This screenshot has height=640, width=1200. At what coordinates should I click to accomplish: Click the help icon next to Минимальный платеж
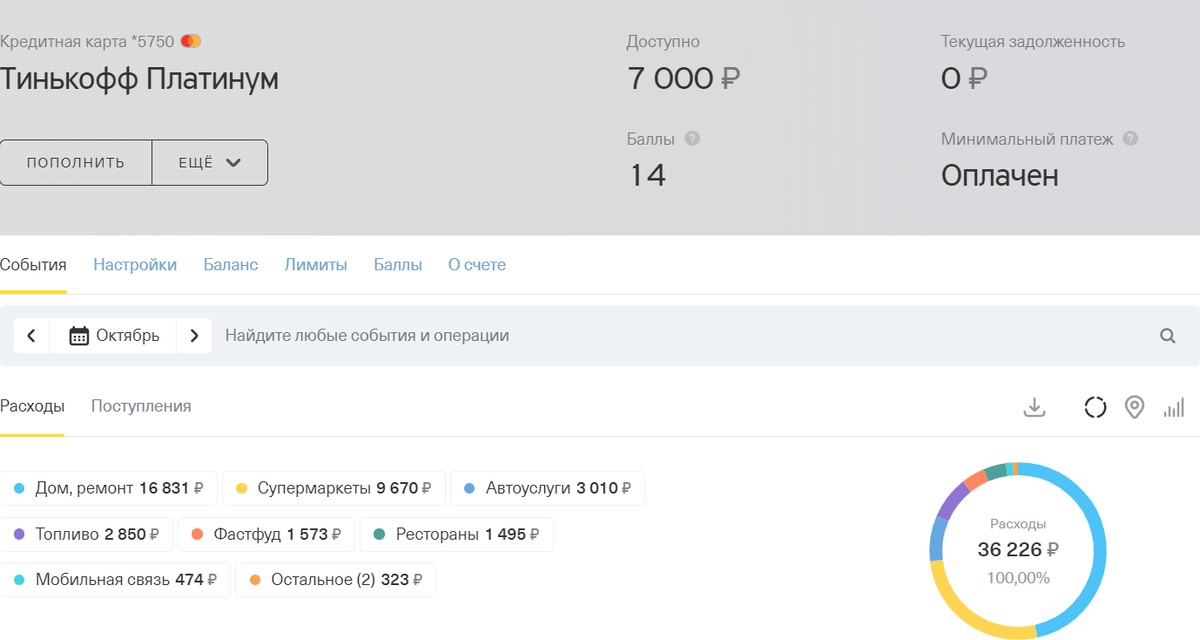(1130, 139)
